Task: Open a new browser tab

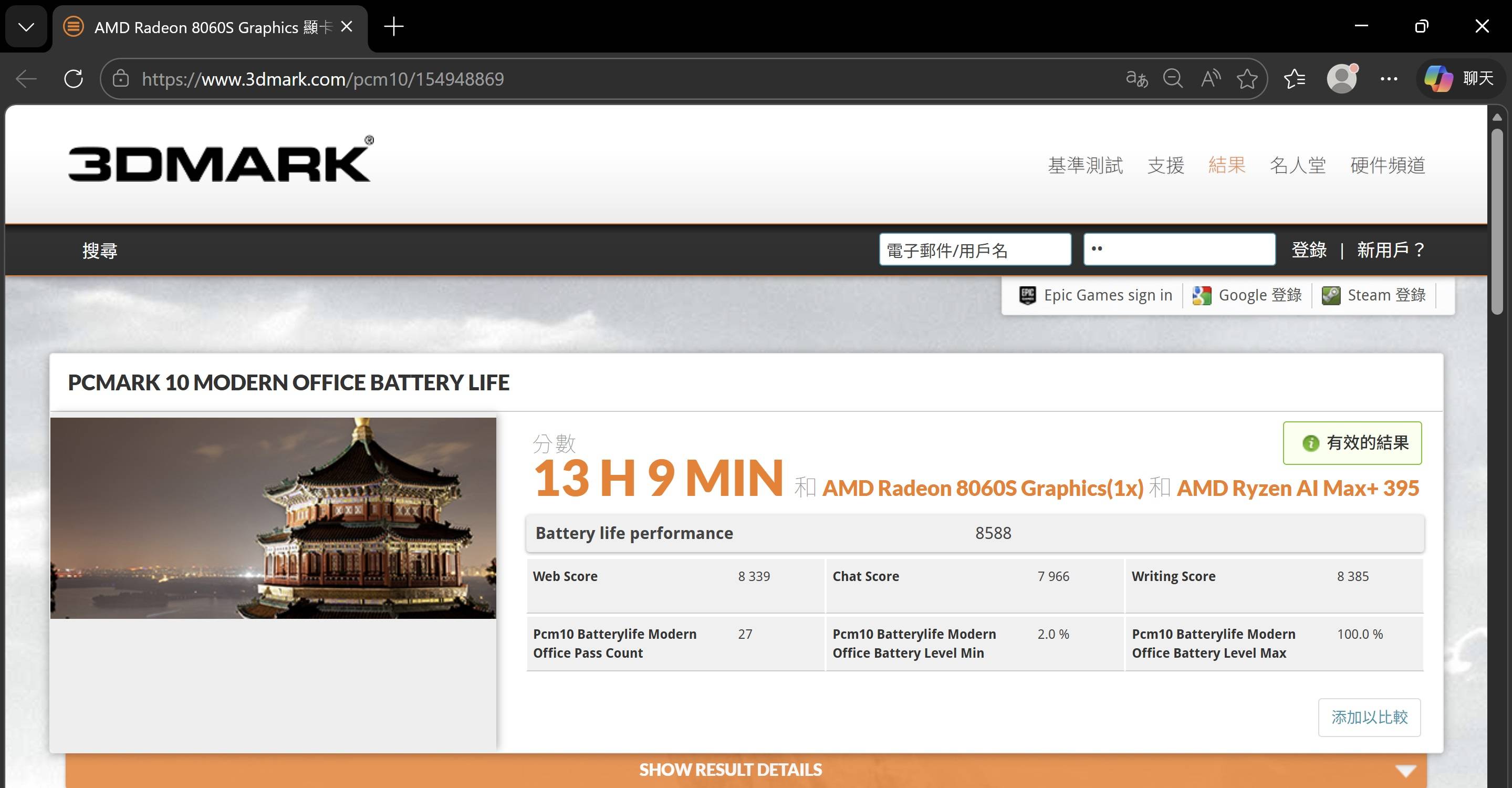Action: pos(393,27)
